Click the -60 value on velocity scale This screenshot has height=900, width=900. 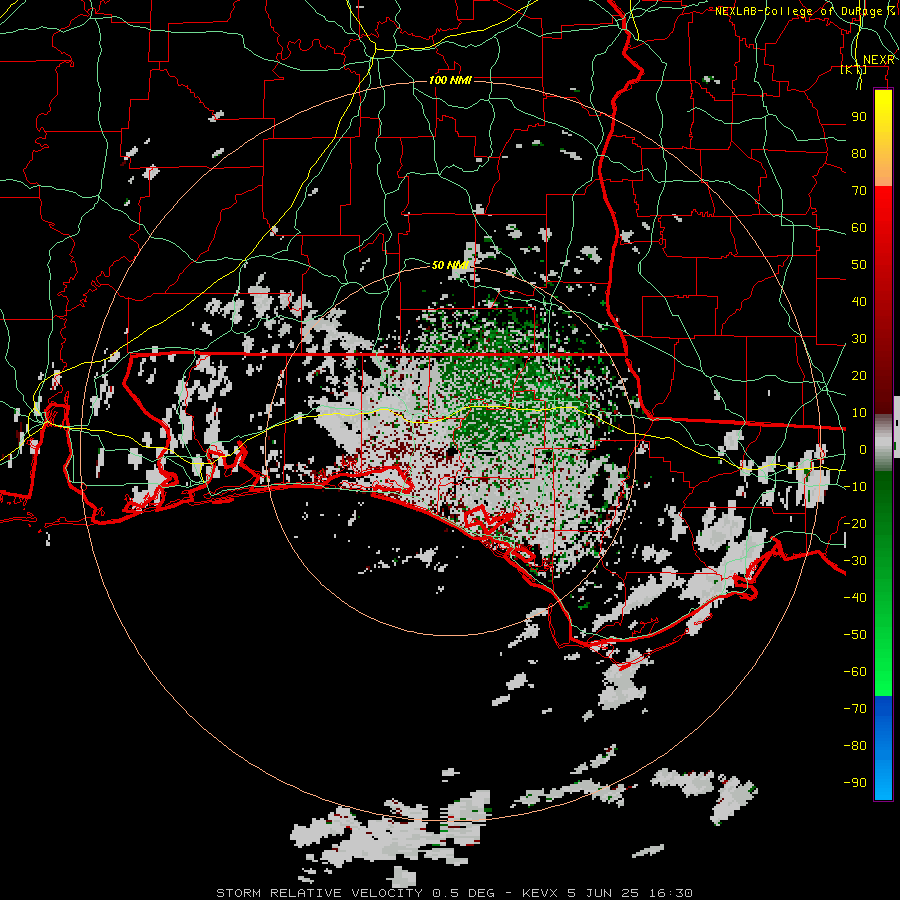pos(855,672)
